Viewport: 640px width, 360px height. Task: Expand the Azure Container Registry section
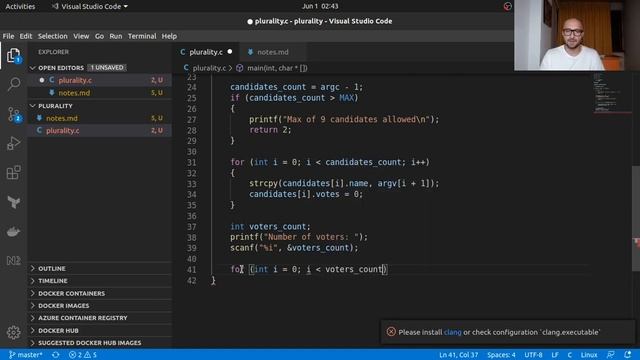coord(83,318)
